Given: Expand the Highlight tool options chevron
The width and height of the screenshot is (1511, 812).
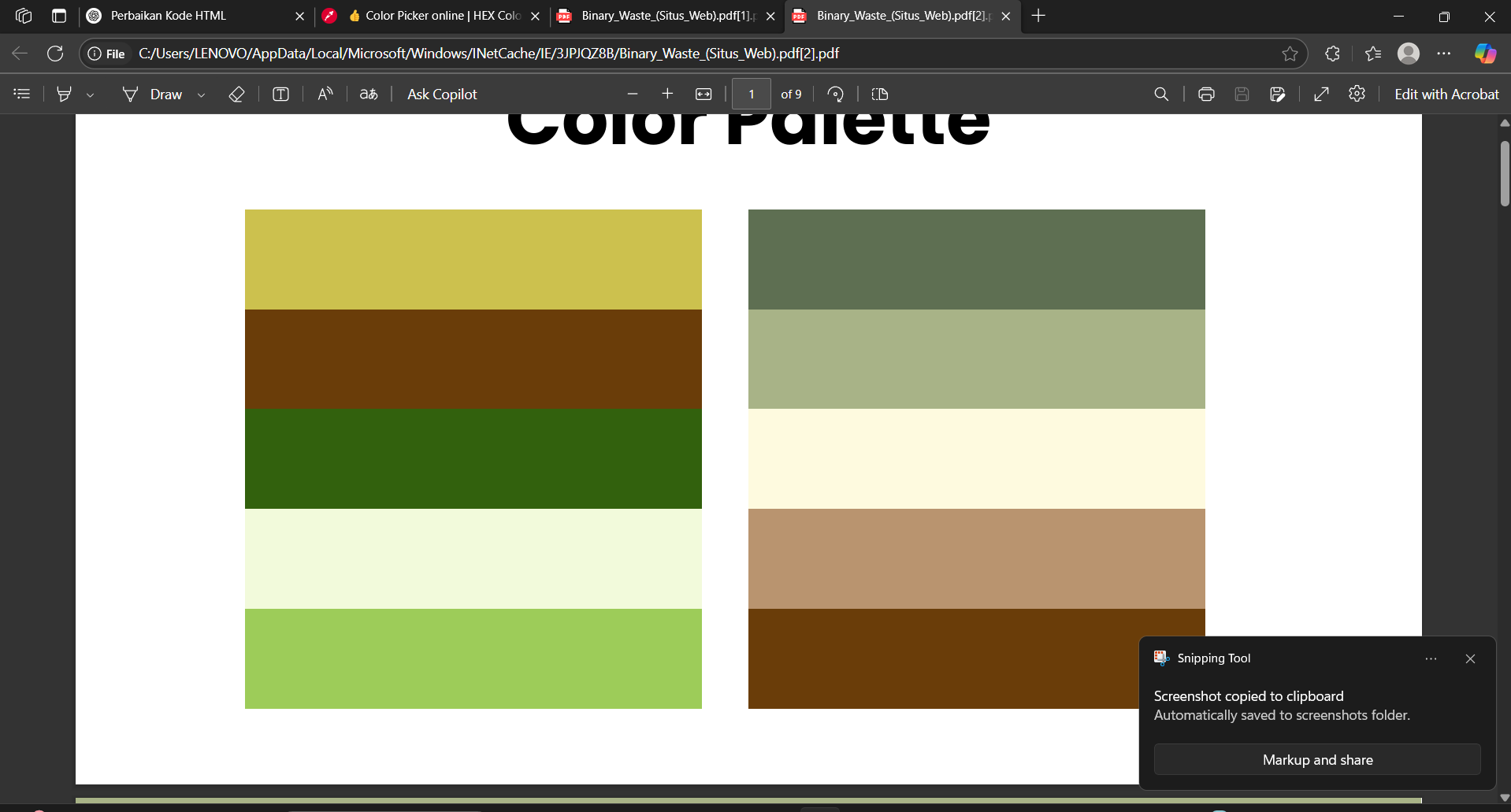Looking at the screenshot, I should pos(91,95).
